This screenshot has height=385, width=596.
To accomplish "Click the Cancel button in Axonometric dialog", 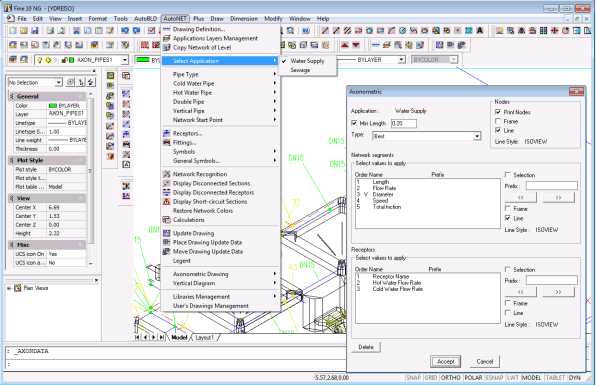I will tap(485, 361).
